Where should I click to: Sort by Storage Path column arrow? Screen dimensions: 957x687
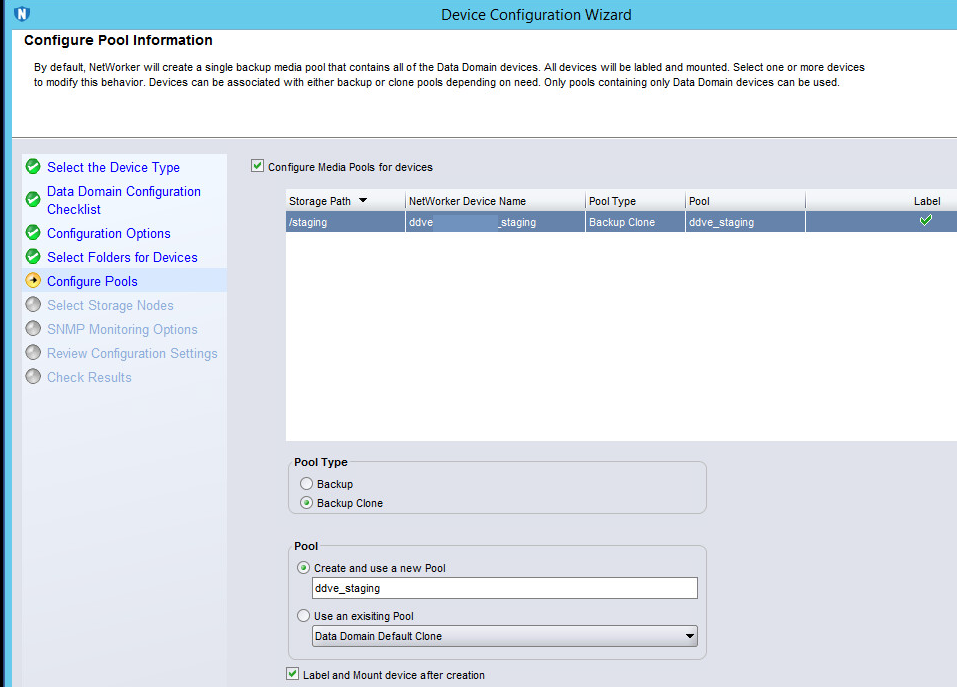(x=362, y=201)
